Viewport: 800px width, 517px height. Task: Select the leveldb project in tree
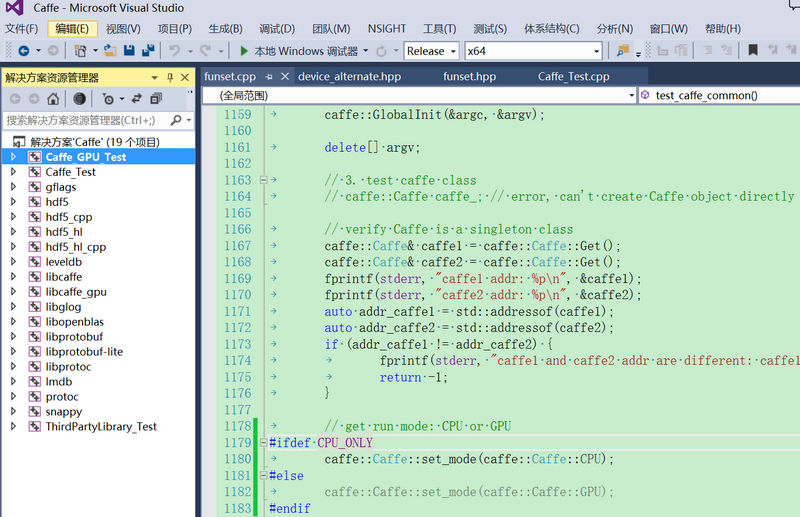63,262
